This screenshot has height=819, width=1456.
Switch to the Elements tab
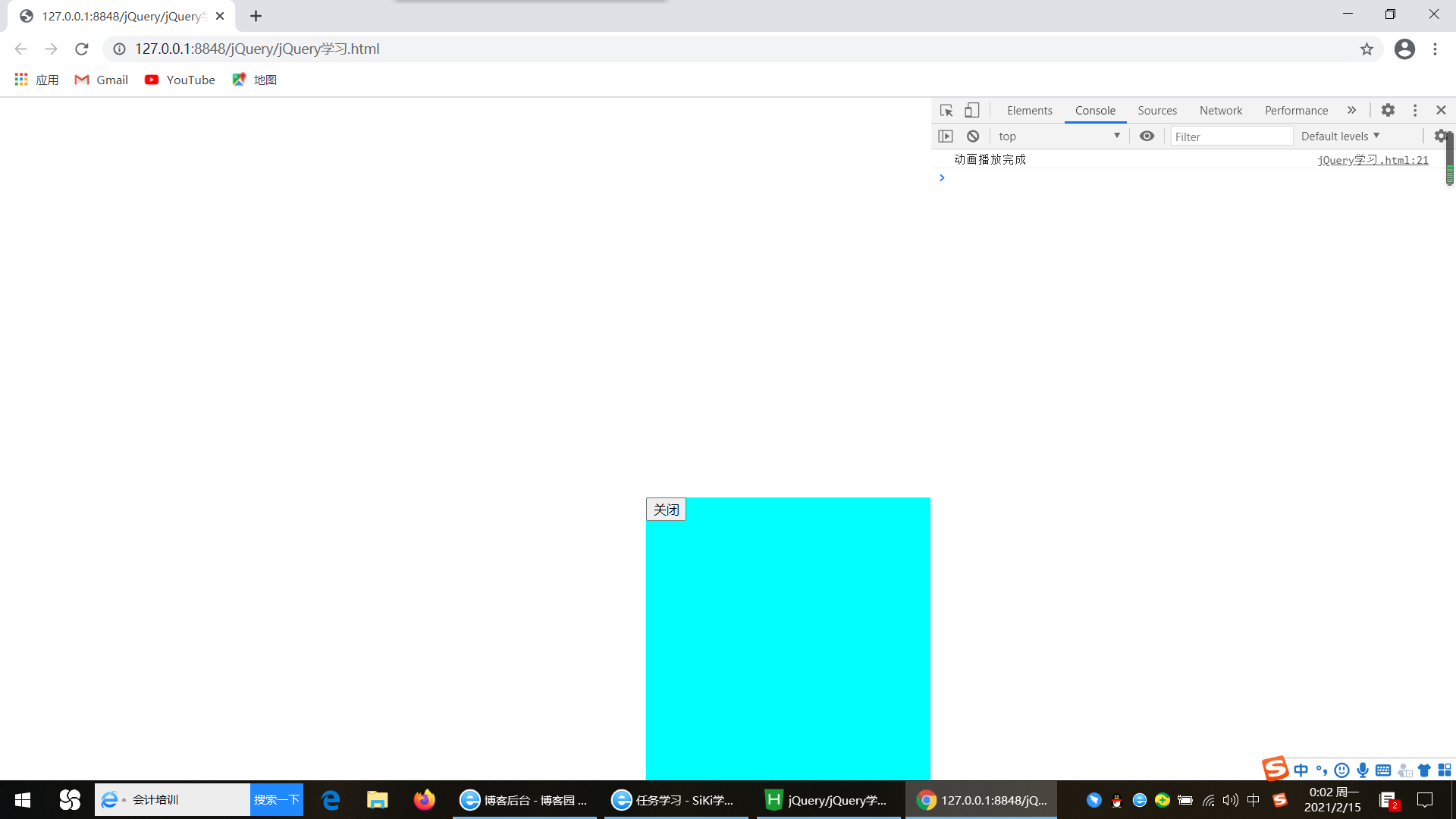click(x=1029, y=111)
